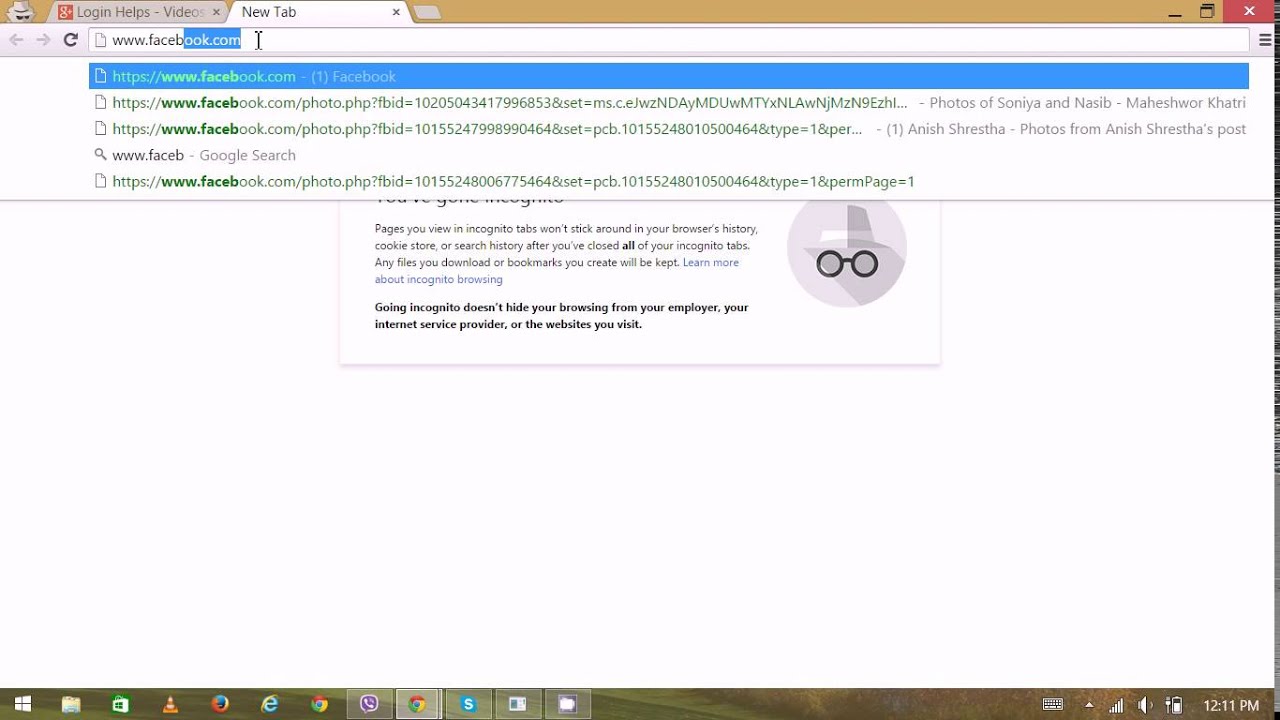Show hidden system tray icons
The width and height of the screenshot is (1280, 720).
point(1089,705)
